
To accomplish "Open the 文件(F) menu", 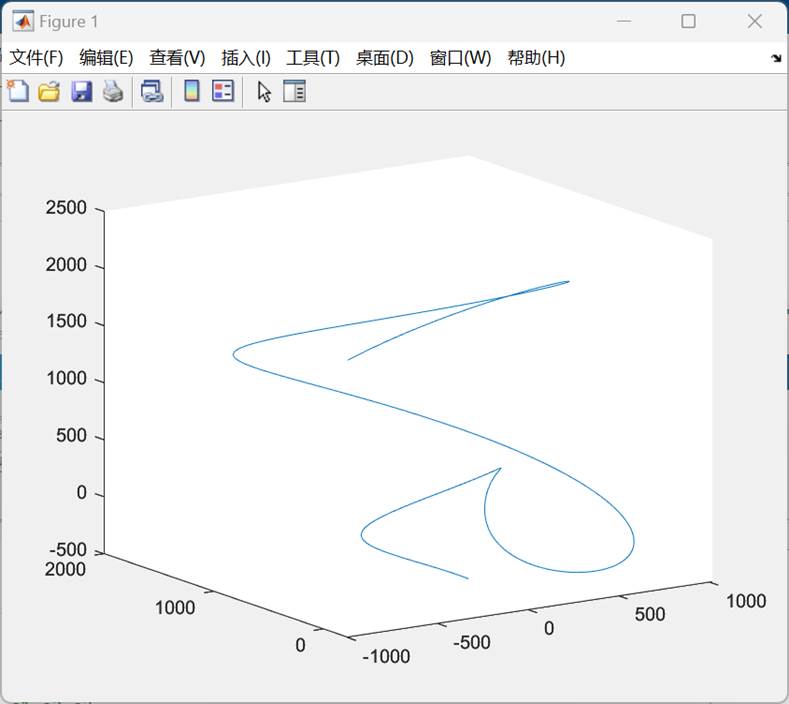I will [x=36, y=58].
